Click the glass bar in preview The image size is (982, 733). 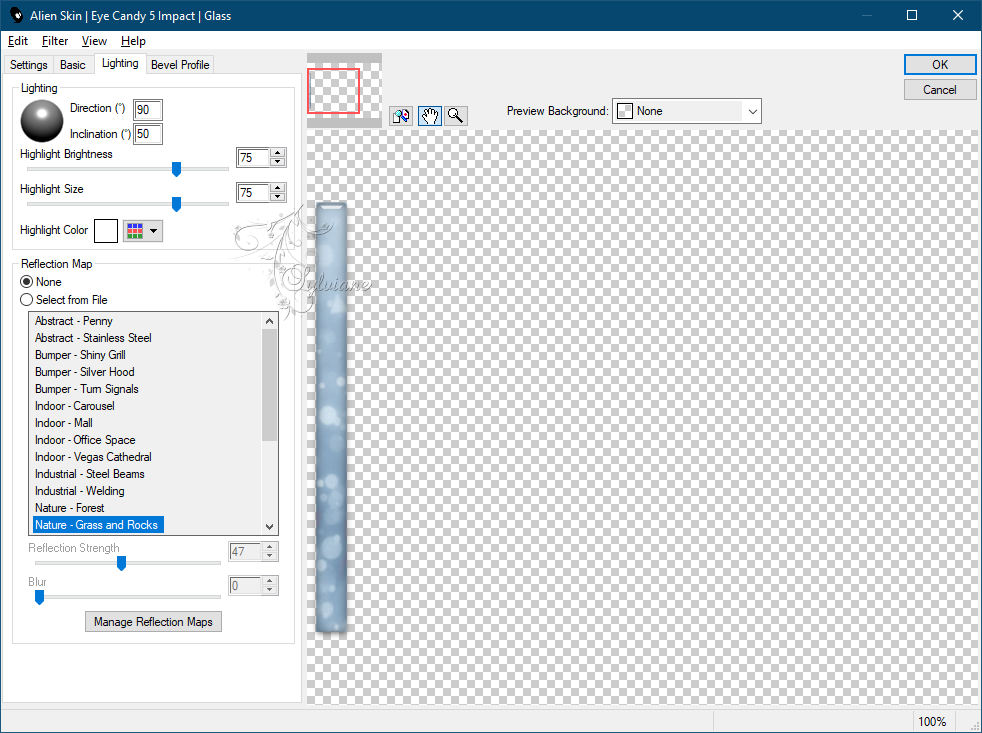click(x=331, y=417)
